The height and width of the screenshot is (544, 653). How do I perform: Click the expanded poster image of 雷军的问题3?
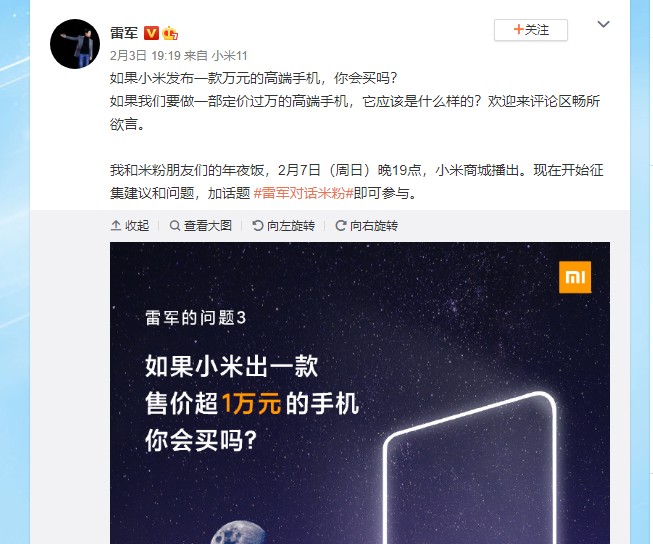[360, 393]
